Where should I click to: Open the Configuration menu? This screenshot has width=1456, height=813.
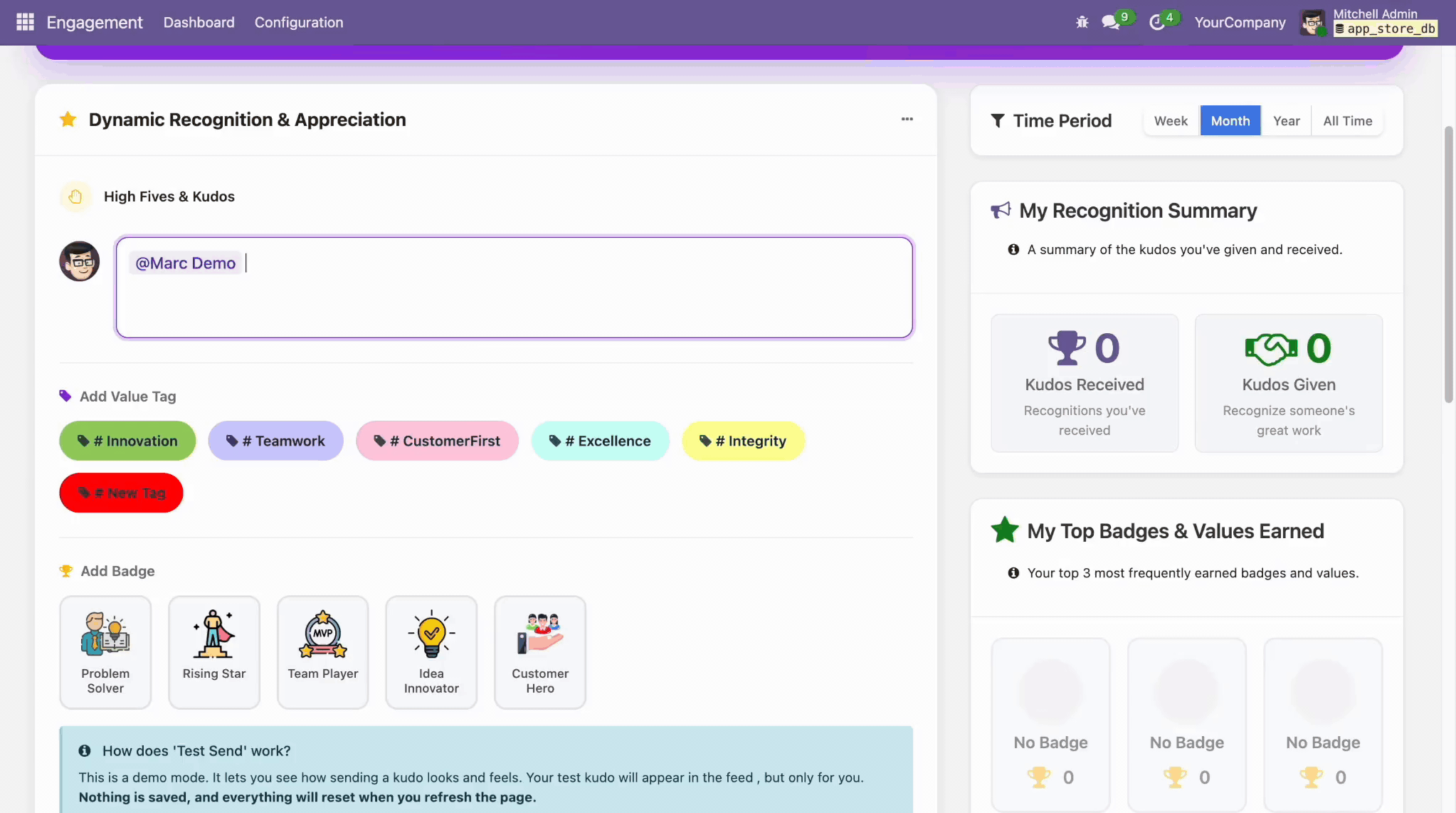tap(299, 22)
